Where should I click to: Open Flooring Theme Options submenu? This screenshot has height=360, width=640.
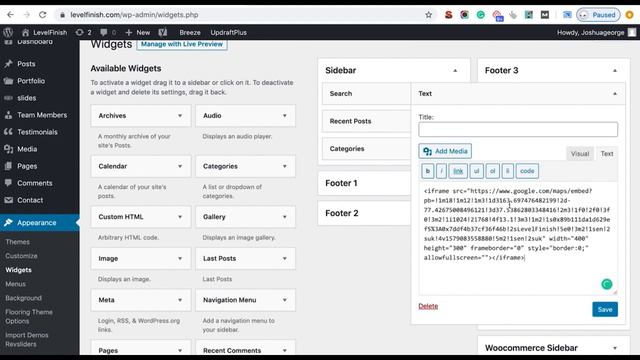pyautogui.click(x=29, y=316)
